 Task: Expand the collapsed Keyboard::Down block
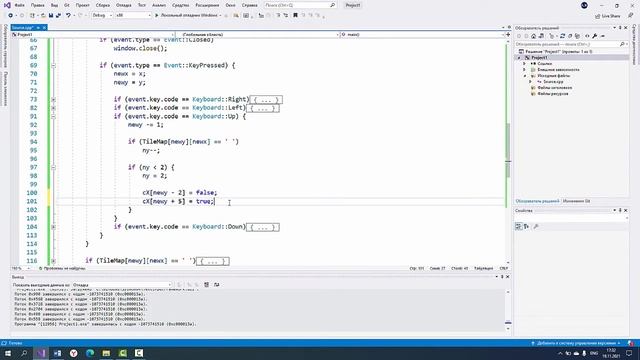pyautogui.click(x=53, y=227)
